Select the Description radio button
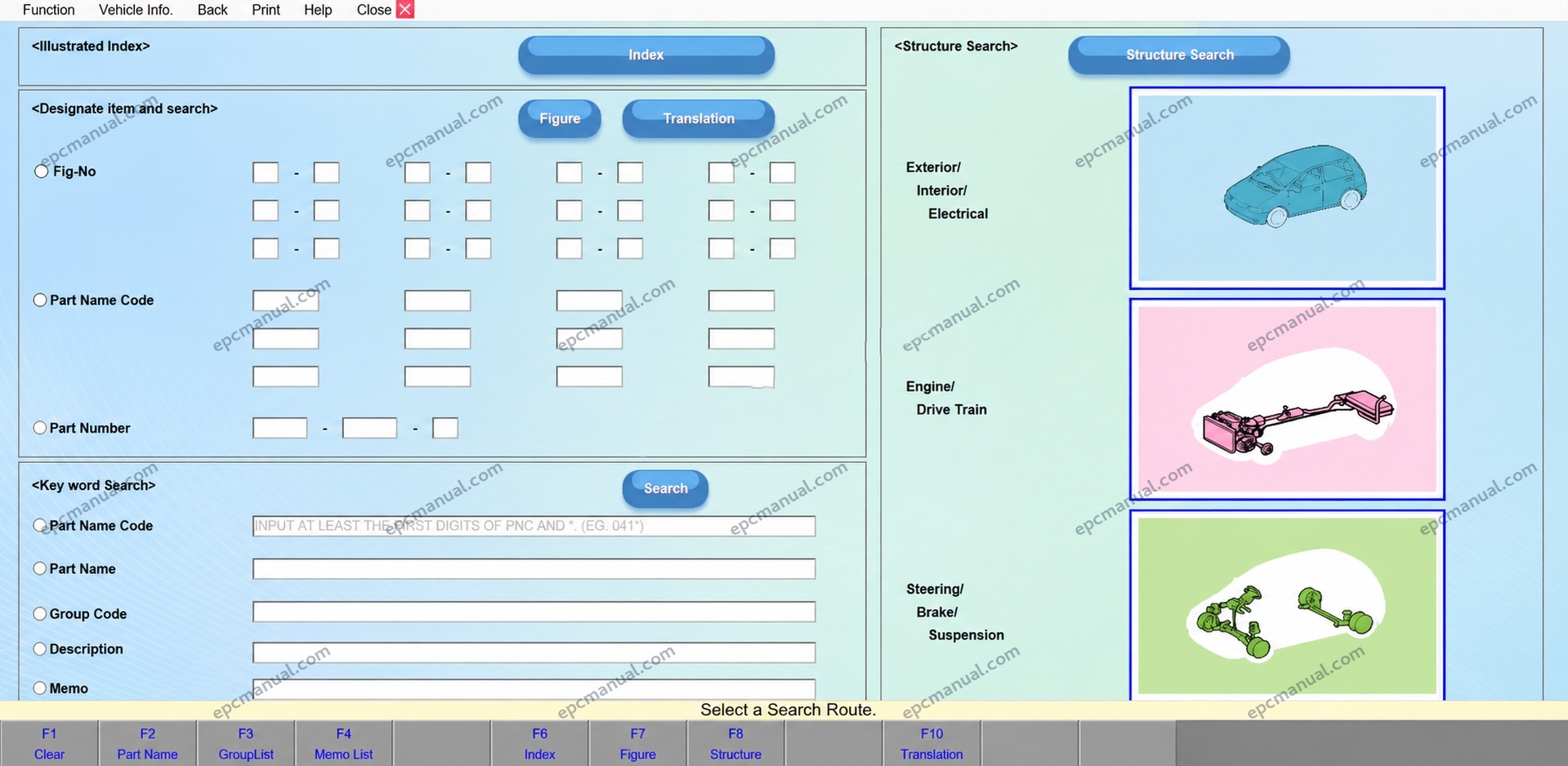The height and width of the screenshot is (766, 1568). coord(39,648)
